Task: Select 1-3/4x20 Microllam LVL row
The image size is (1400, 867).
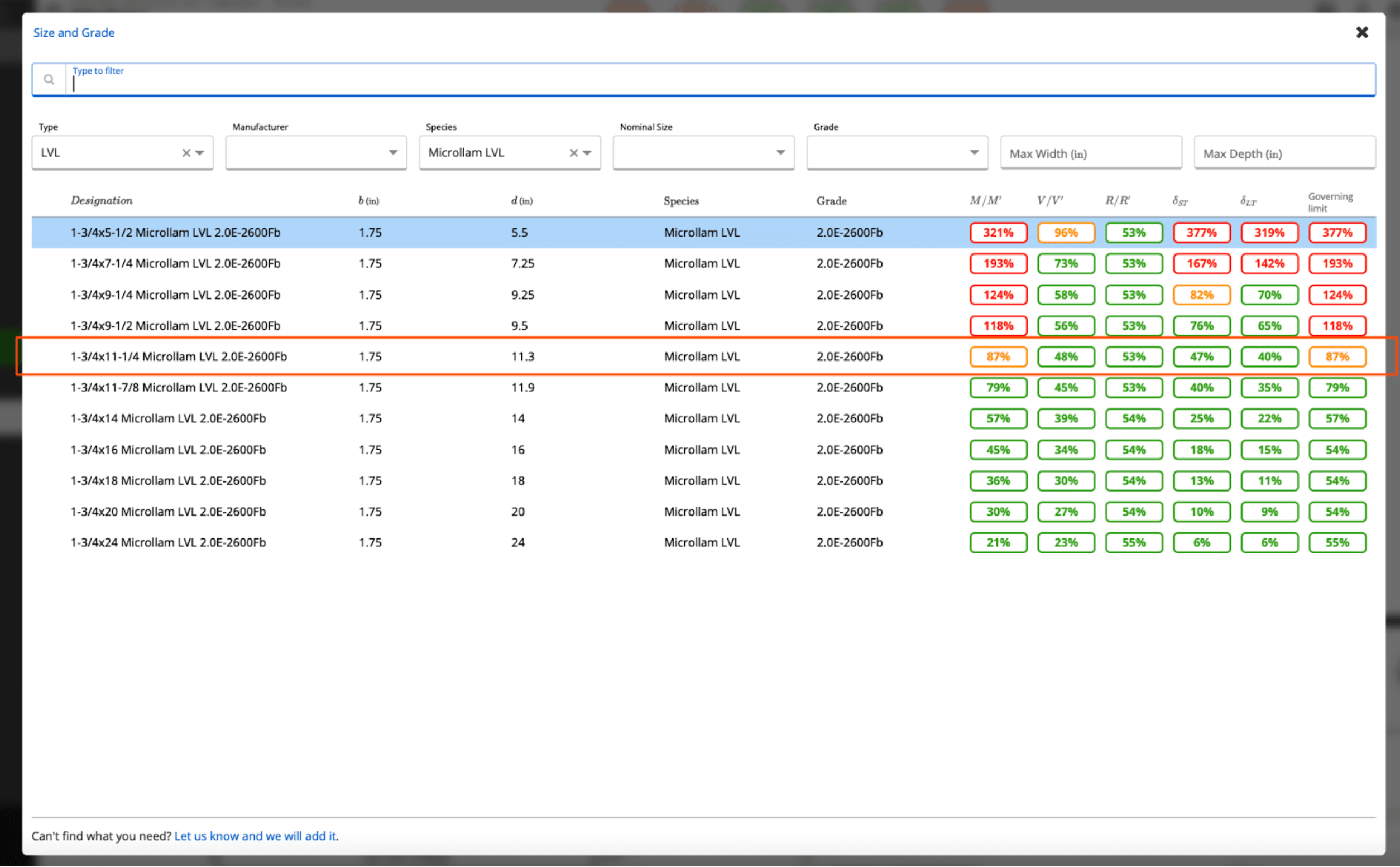Action: [704, 512]
